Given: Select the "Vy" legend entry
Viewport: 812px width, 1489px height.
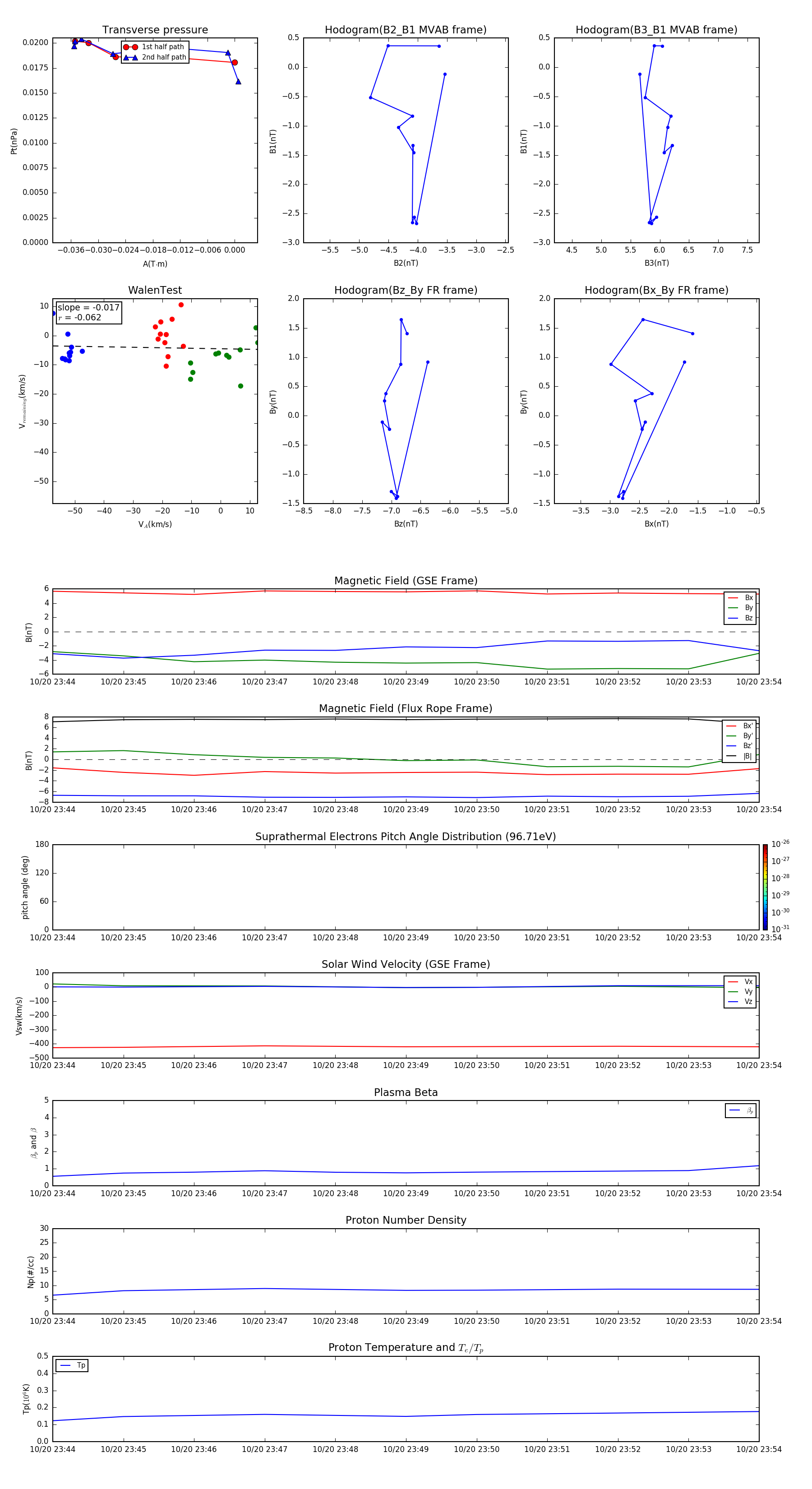Looking at the screenshot, I should point(740,991).
